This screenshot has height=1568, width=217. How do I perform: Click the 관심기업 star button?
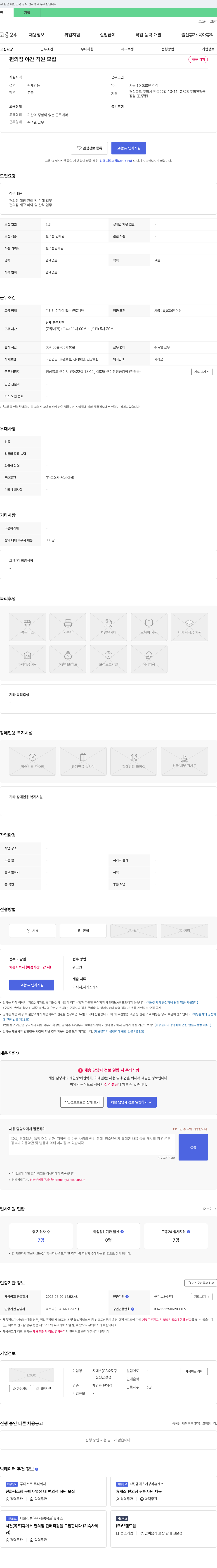(20, 1388)
